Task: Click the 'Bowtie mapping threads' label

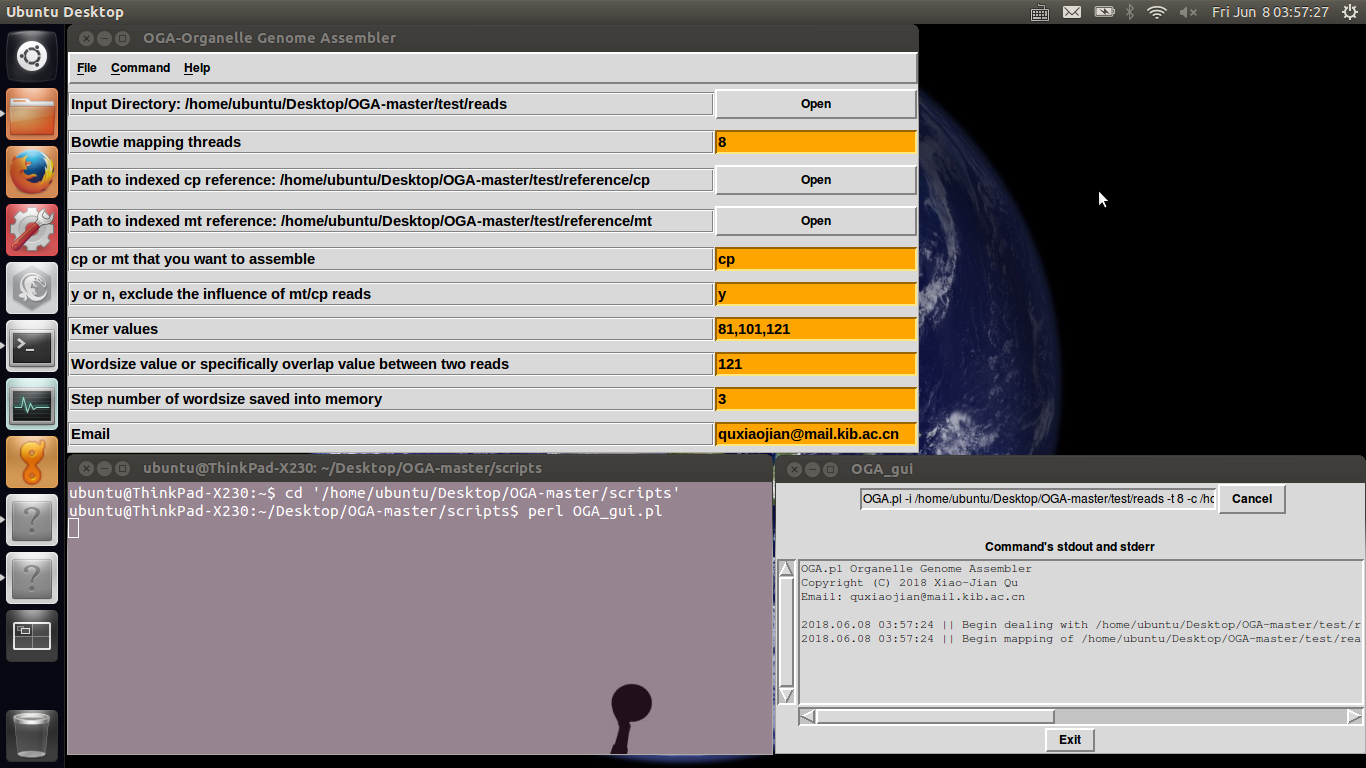Action: tap(391, 142)
